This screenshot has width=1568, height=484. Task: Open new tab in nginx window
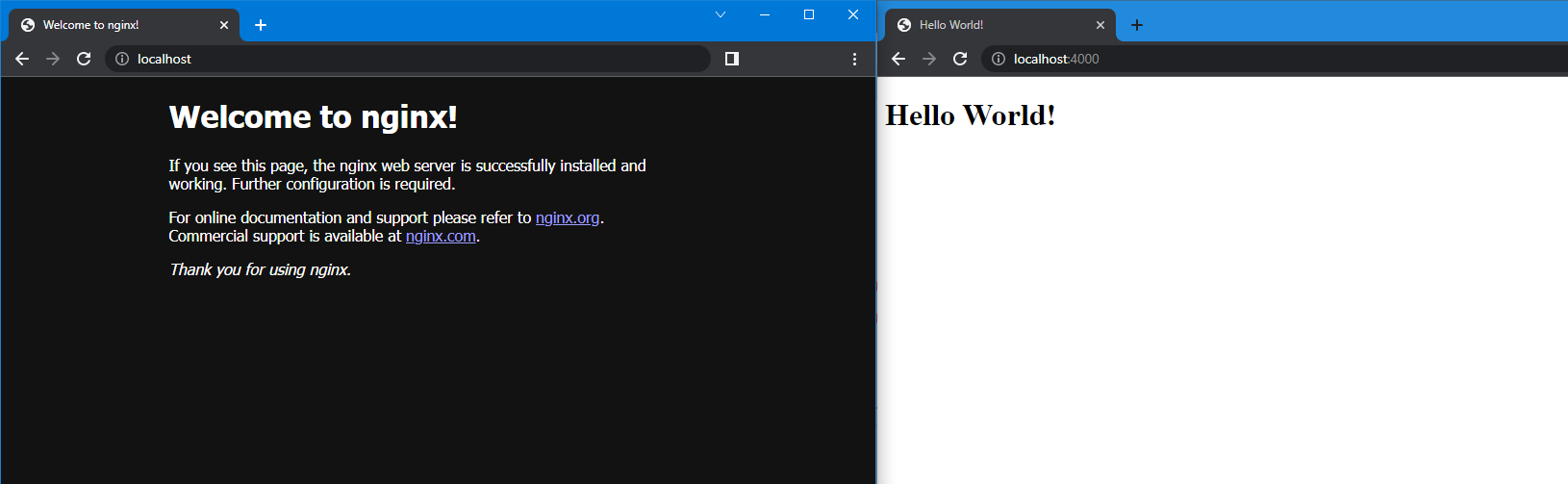(261, 25)
